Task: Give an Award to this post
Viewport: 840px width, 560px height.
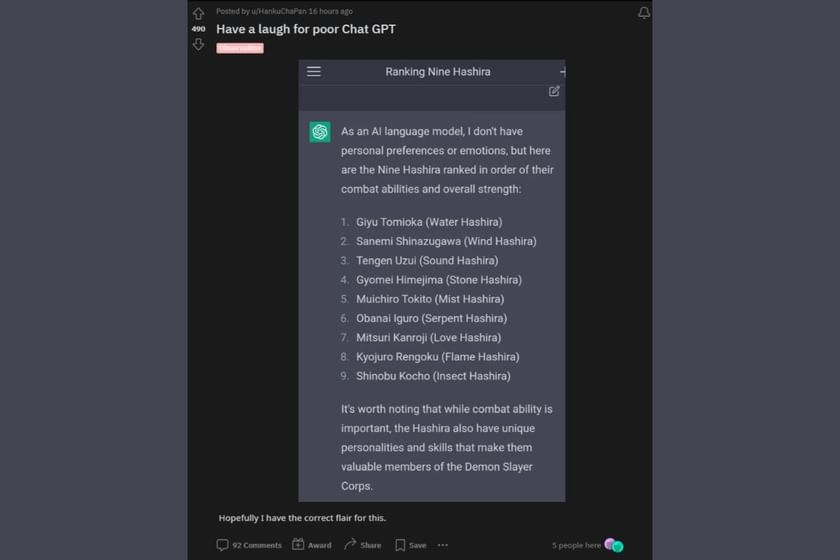Action: tap(311, 545)
